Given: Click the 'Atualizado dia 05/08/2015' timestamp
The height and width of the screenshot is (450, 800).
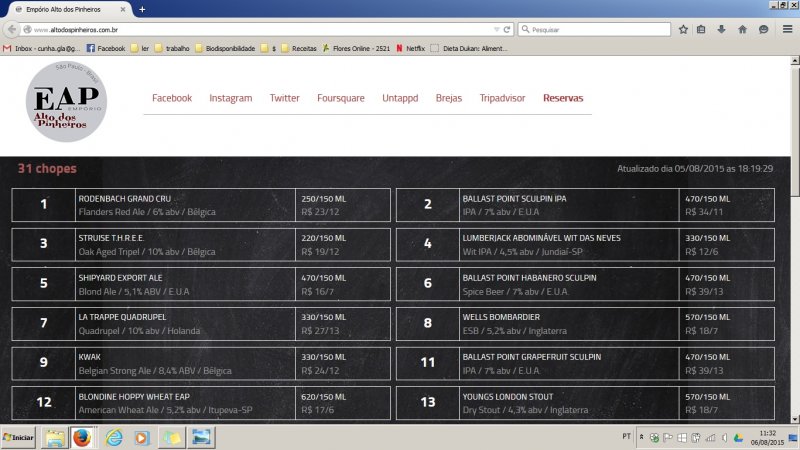Looking at the screenshot, I should [x=695, y=168].
